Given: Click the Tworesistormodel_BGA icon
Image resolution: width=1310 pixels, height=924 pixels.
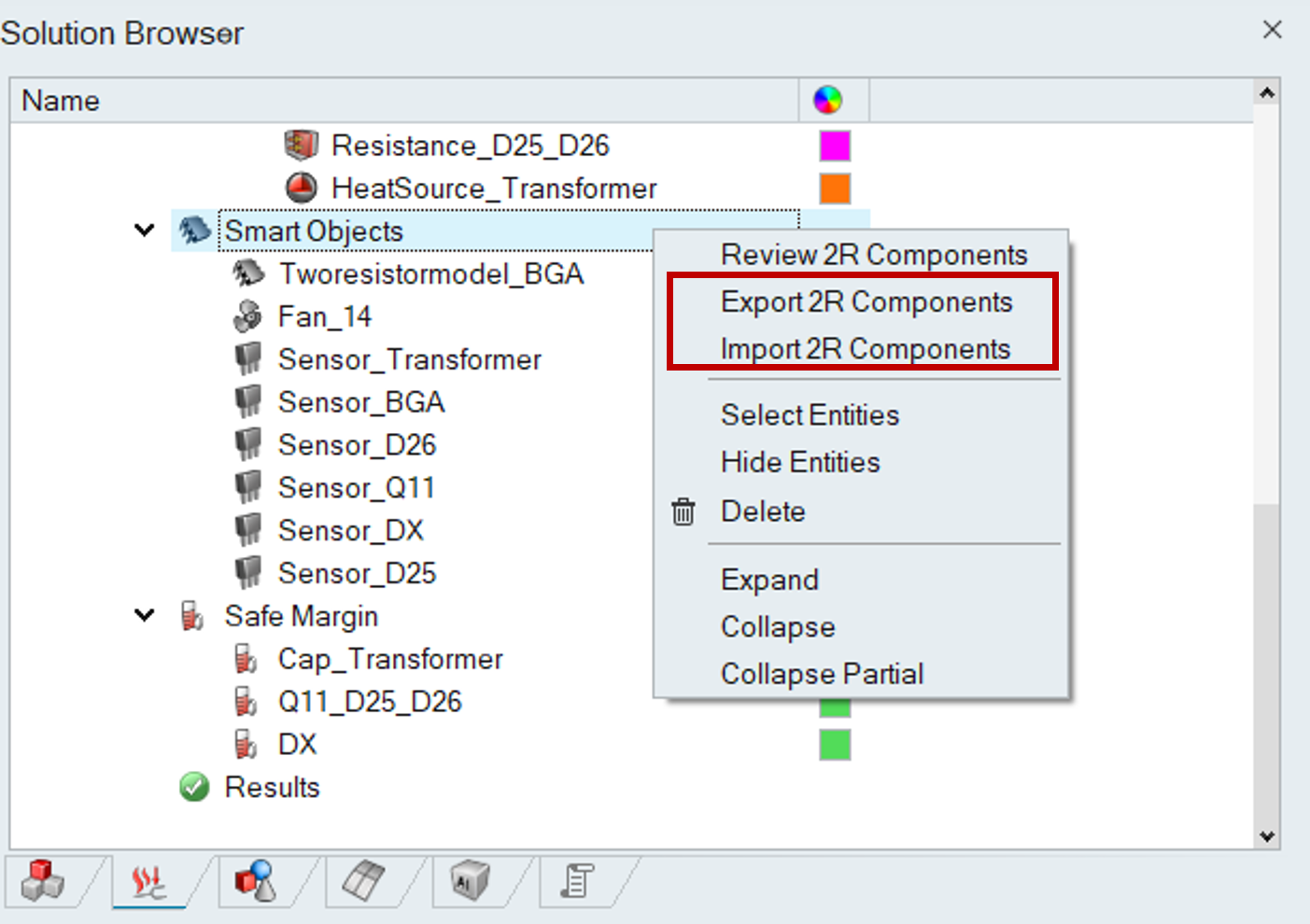Looking at the screenshot, I should tap(247, 273).
